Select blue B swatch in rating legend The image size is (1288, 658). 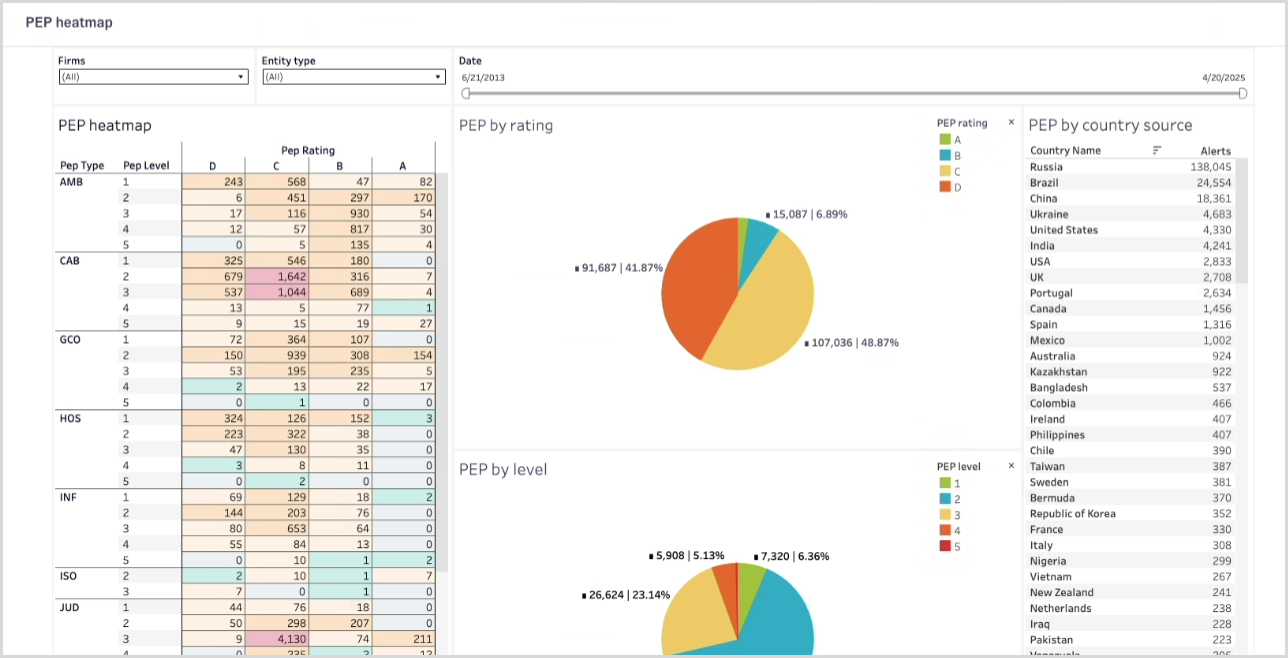pos(945,156)
